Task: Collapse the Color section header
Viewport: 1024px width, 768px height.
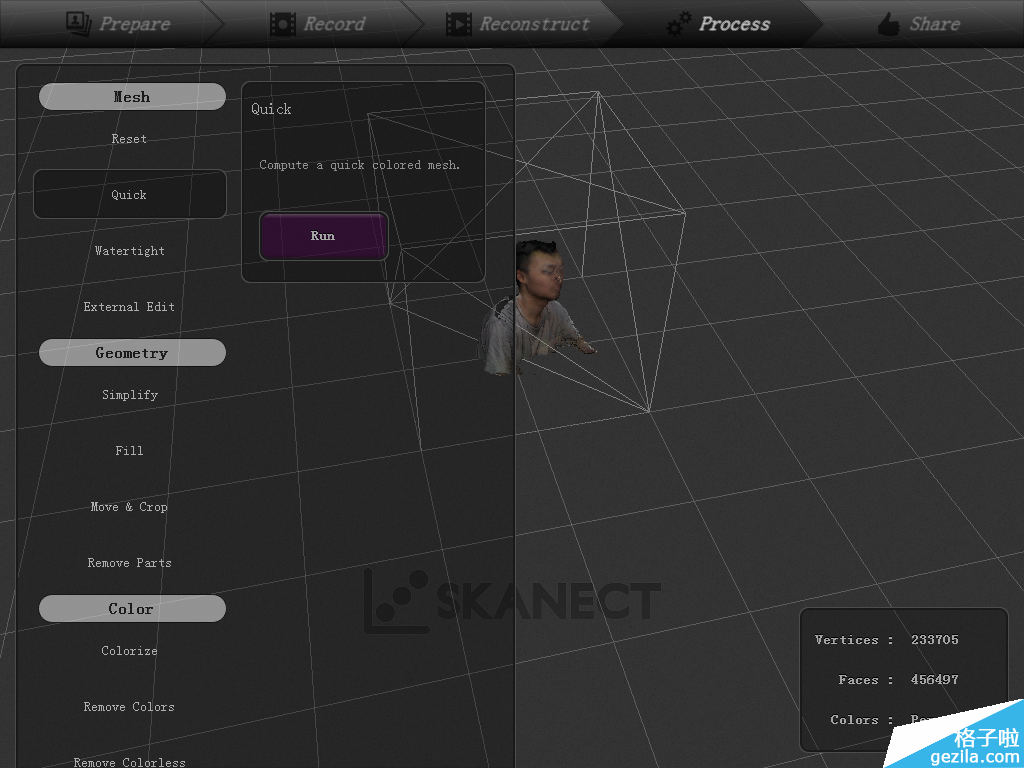Action: coord(132,609)
